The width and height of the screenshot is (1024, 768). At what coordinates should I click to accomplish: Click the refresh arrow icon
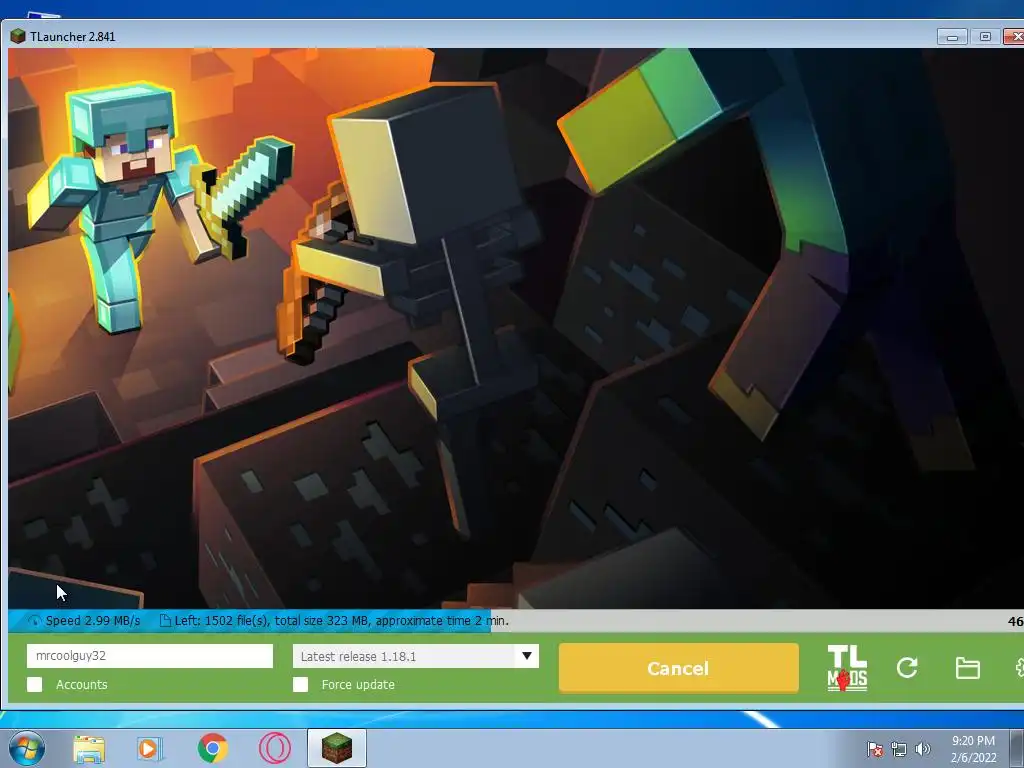[x=907, y=667]
